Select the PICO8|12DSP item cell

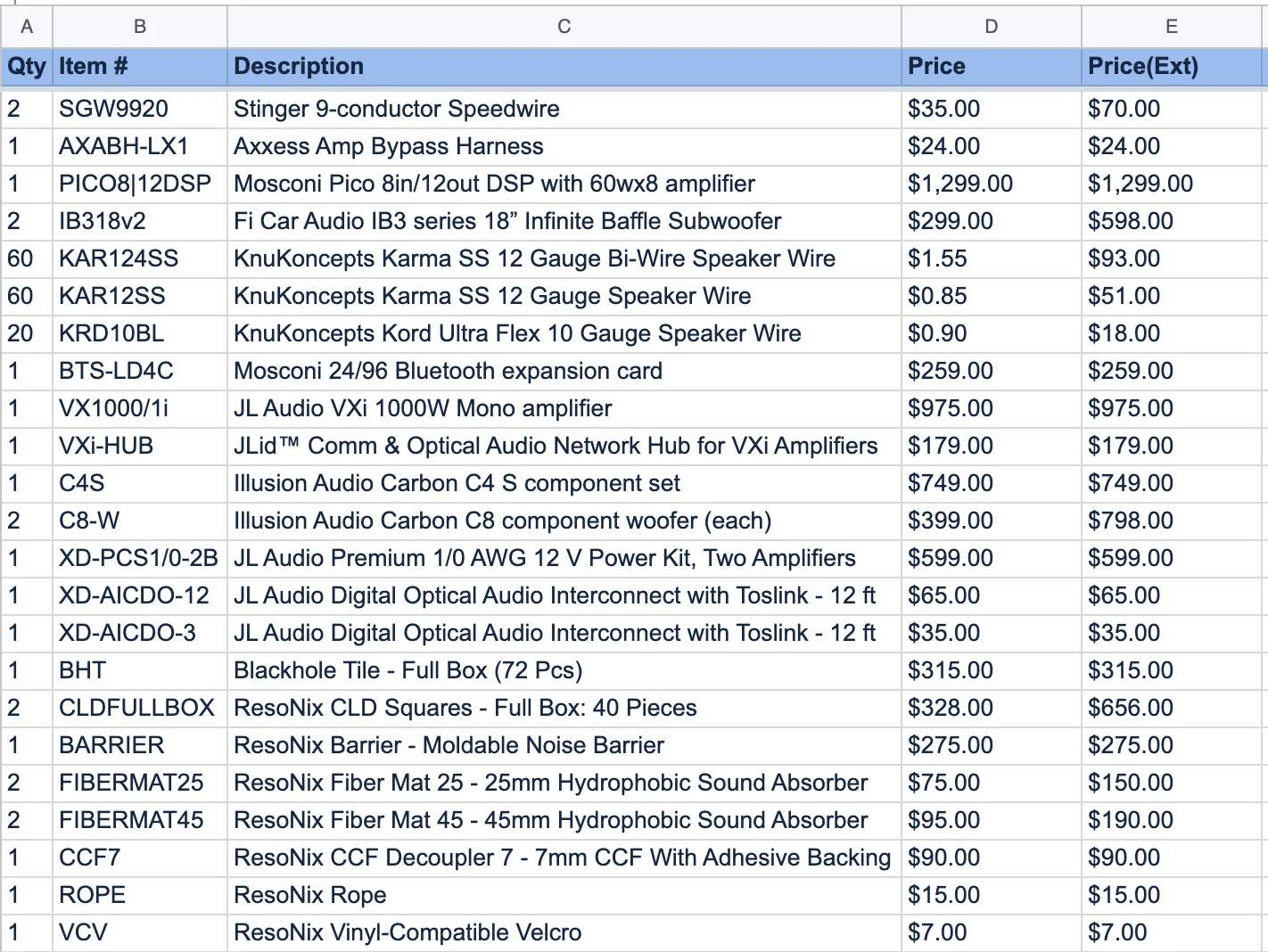click(140, 184)
